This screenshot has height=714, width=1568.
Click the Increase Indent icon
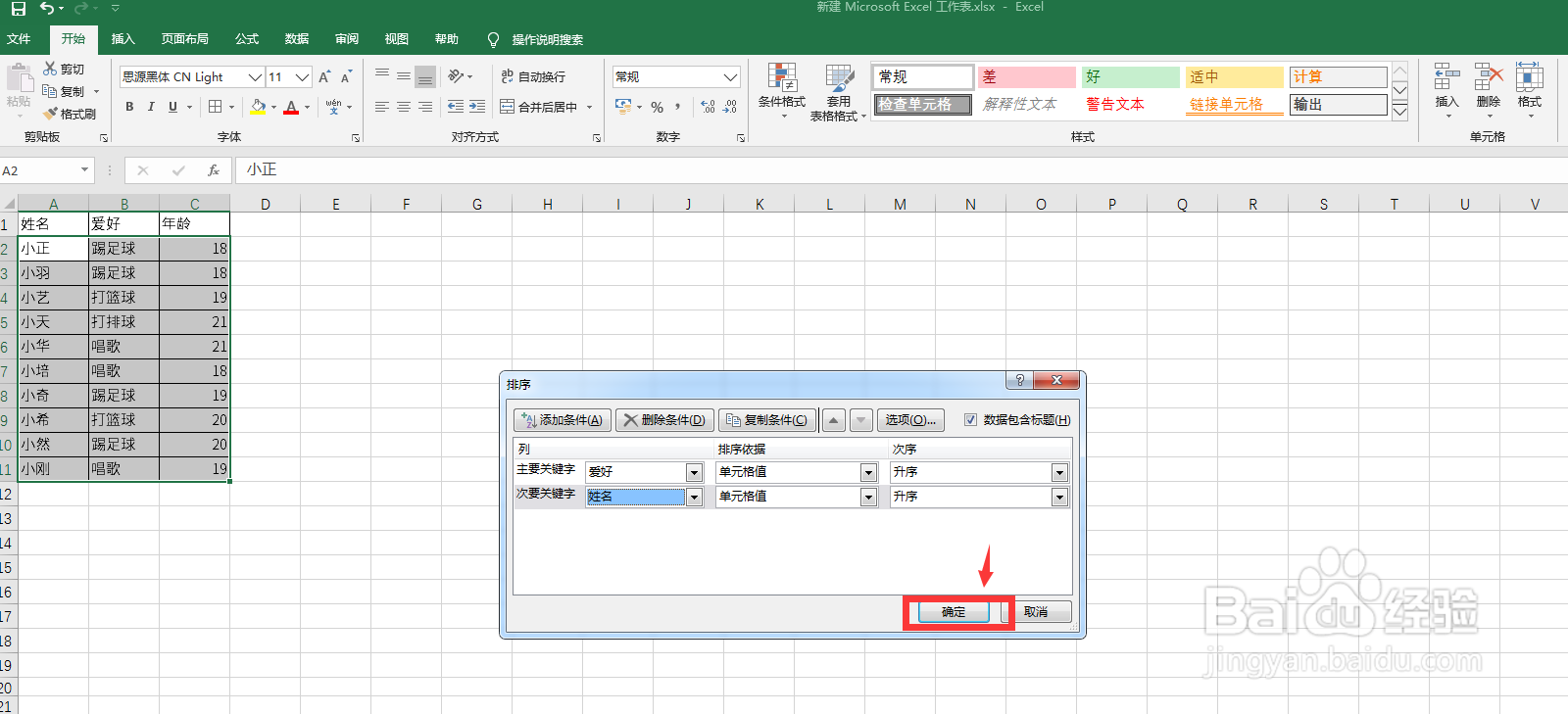pyautogui.click(x=477, y=107)
